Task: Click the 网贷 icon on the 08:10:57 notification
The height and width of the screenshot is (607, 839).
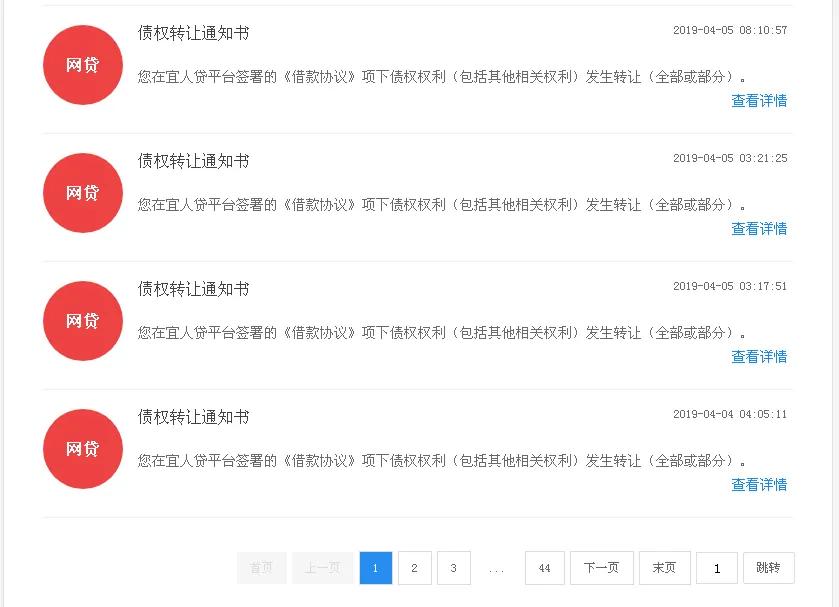Action: tap(82, 64)
